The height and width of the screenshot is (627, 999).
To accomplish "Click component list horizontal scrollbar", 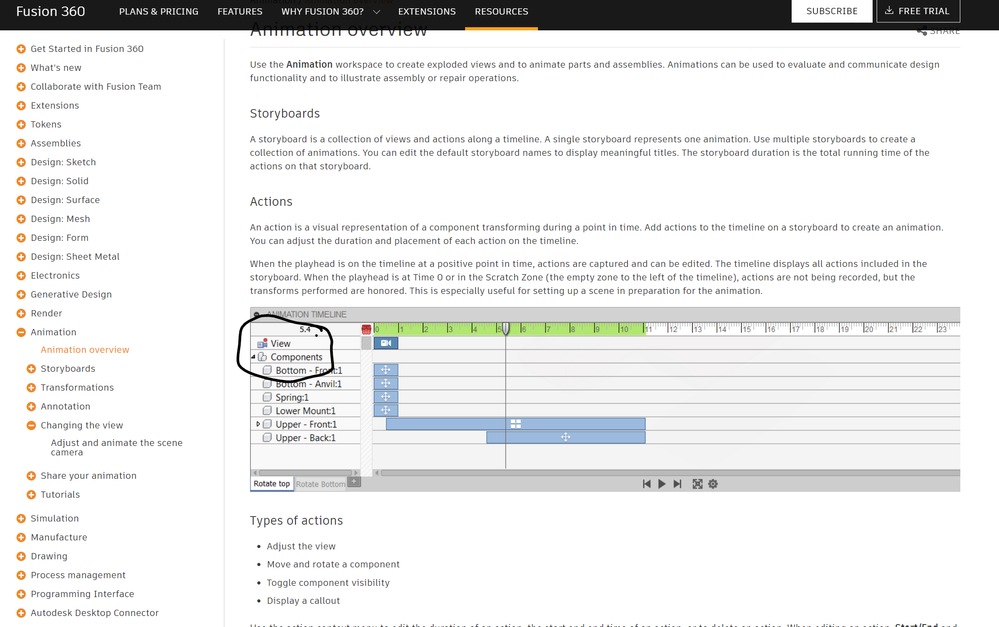I will point(305,473).
